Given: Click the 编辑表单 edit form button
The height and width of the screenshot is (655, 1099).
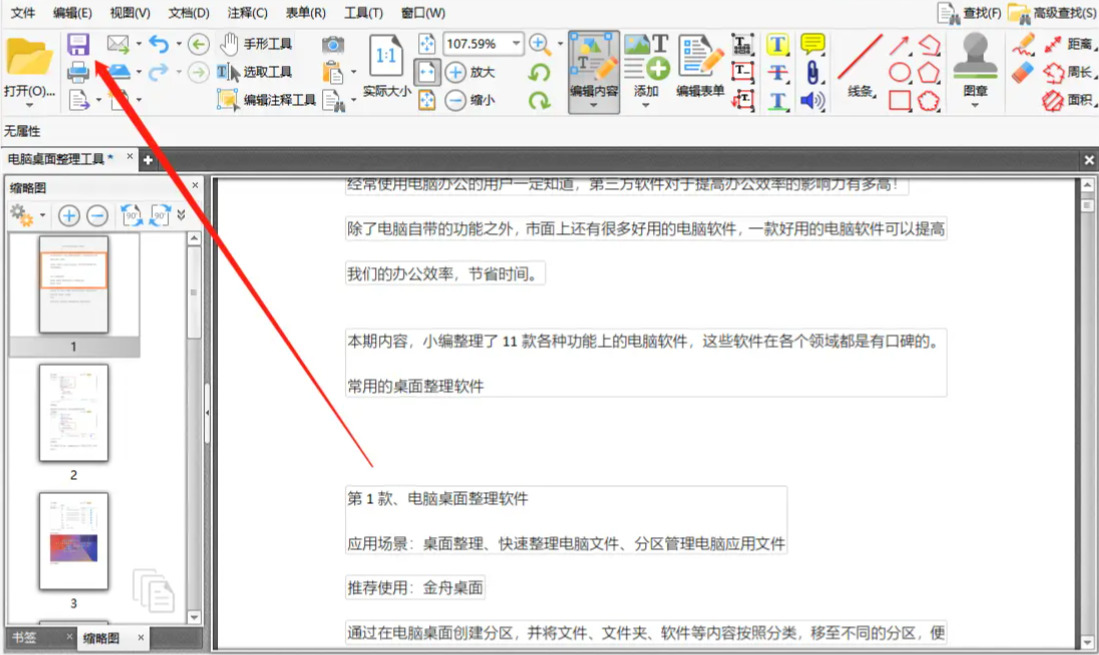Looking at the screenshot, I should [x=699, y=66].
